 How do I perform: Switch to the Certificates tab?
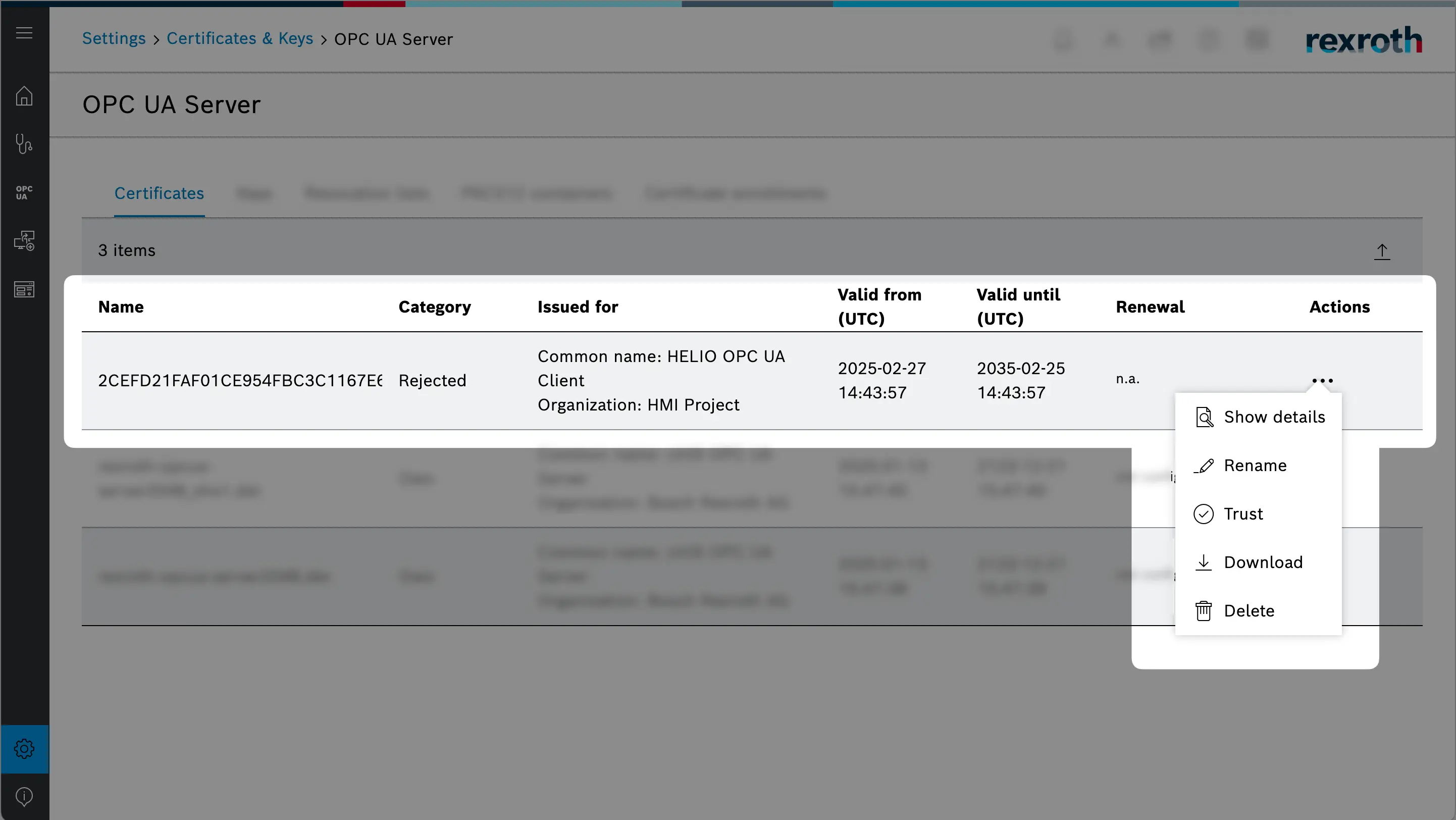tap(159, 193)
